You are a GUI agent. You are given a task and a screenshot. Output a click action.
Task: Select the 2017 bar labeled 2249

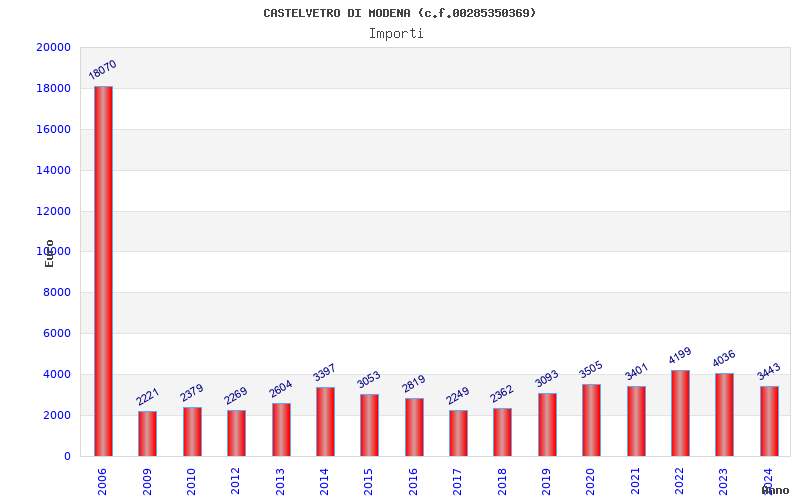458,433
